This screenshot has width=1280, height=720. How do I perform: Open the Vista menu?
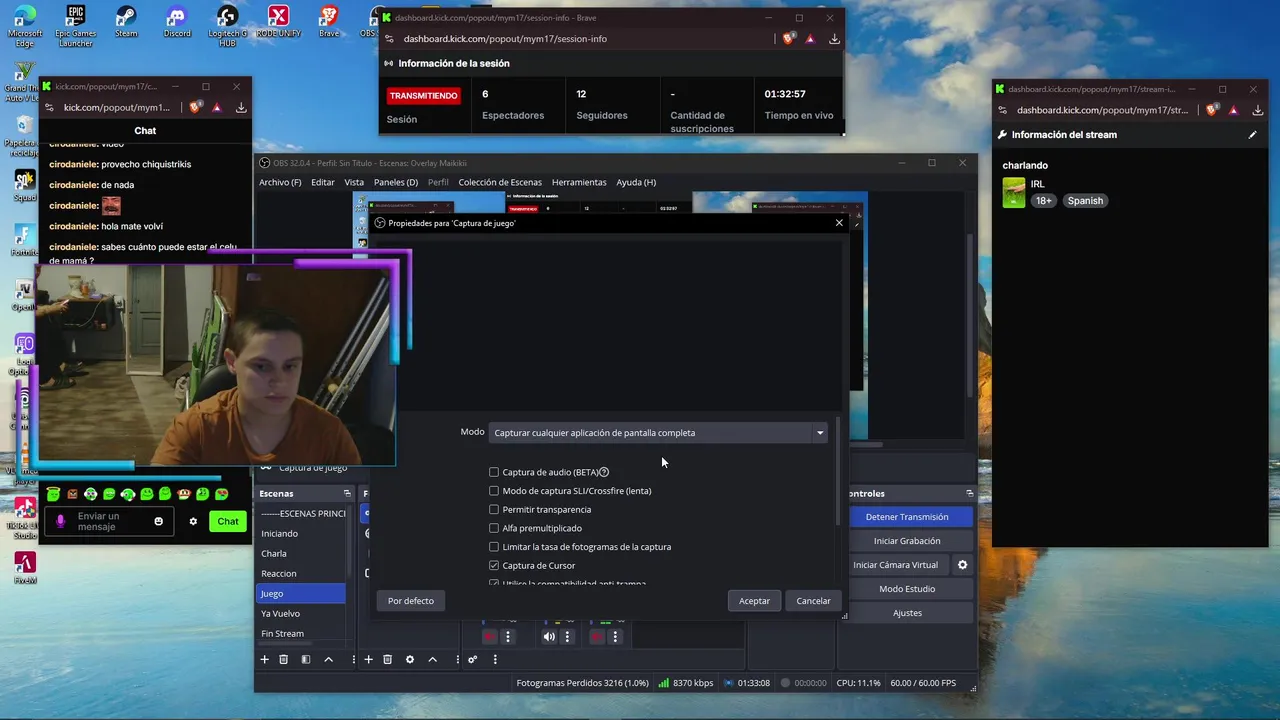point(354,182)
